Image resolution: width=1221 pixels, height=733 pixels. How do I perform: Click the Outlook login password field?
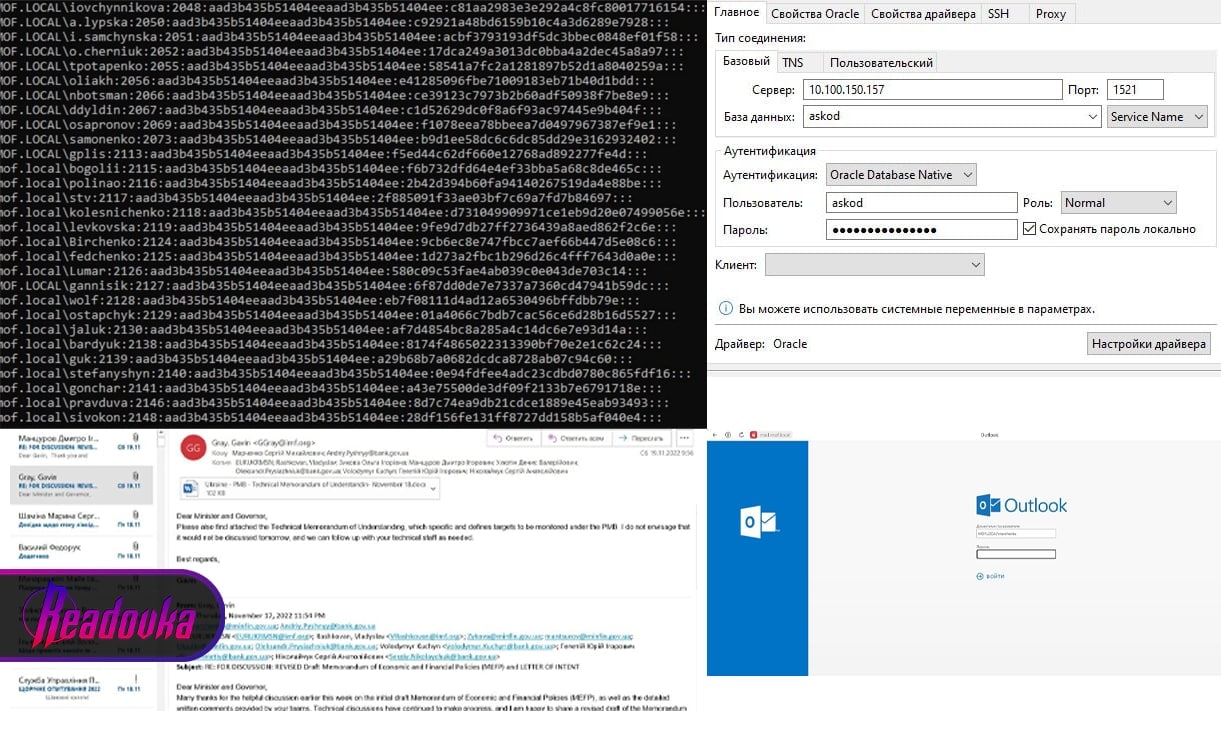[x=1016, y=554]
